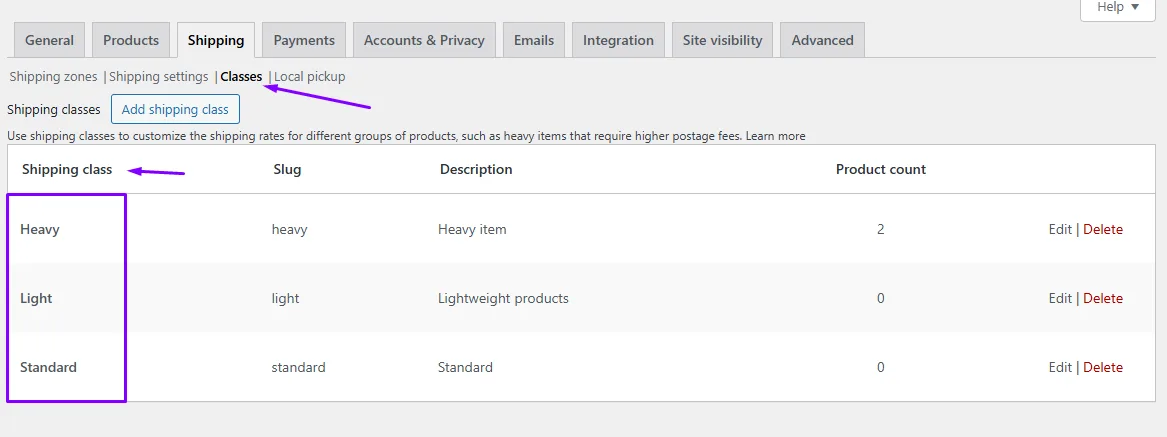Go to Shipping zones subsection
This screenshot has width=1167, height=437.
pos(54,77)
